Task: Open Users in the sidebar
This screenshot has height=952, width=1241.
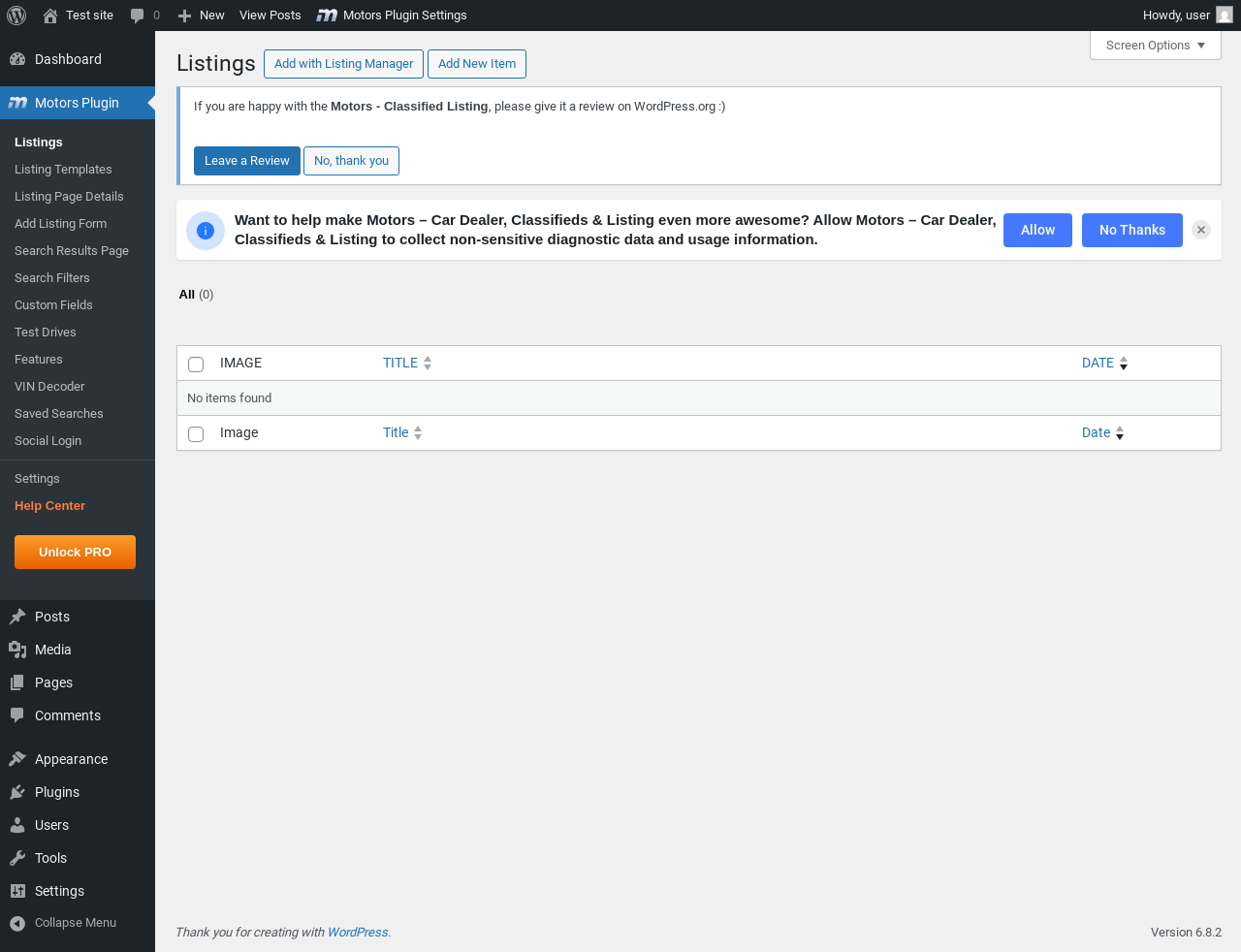Action: point(78,825)
